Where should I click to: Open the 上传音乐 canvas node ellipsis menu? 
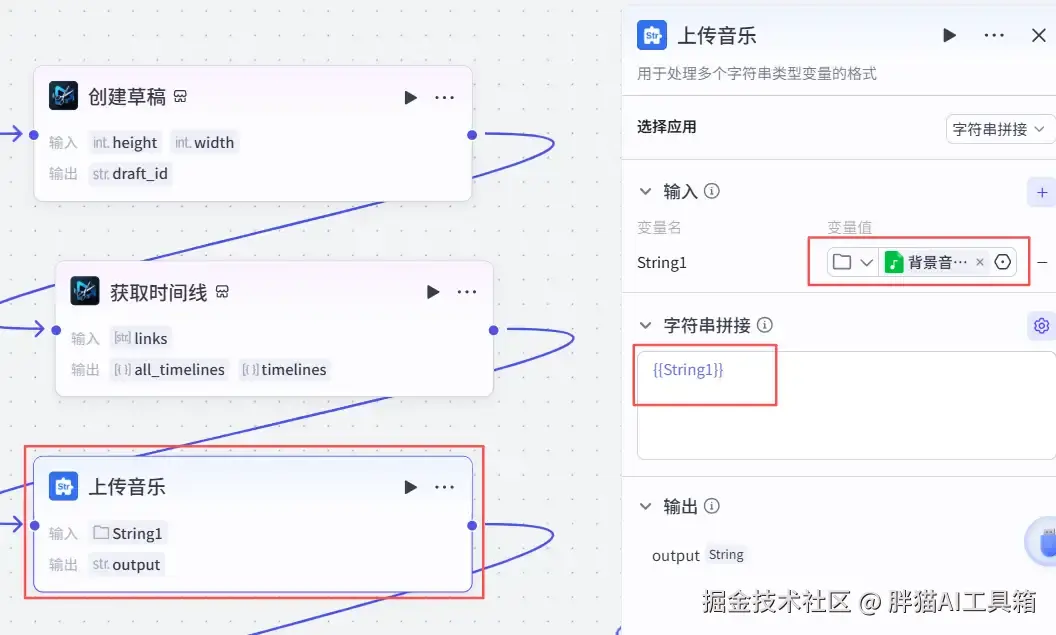tap(444, 487)
